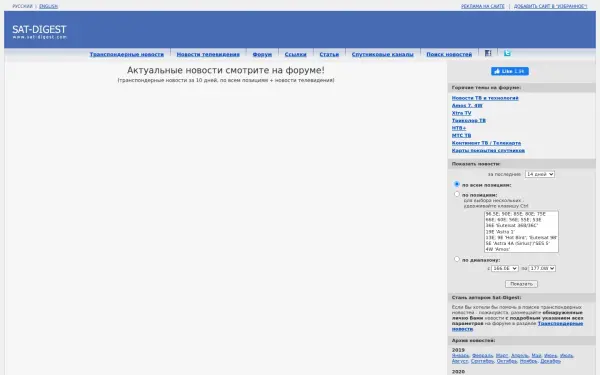Select the '90.5E; 90E; 85E' row in positions list

click(521, 214)
